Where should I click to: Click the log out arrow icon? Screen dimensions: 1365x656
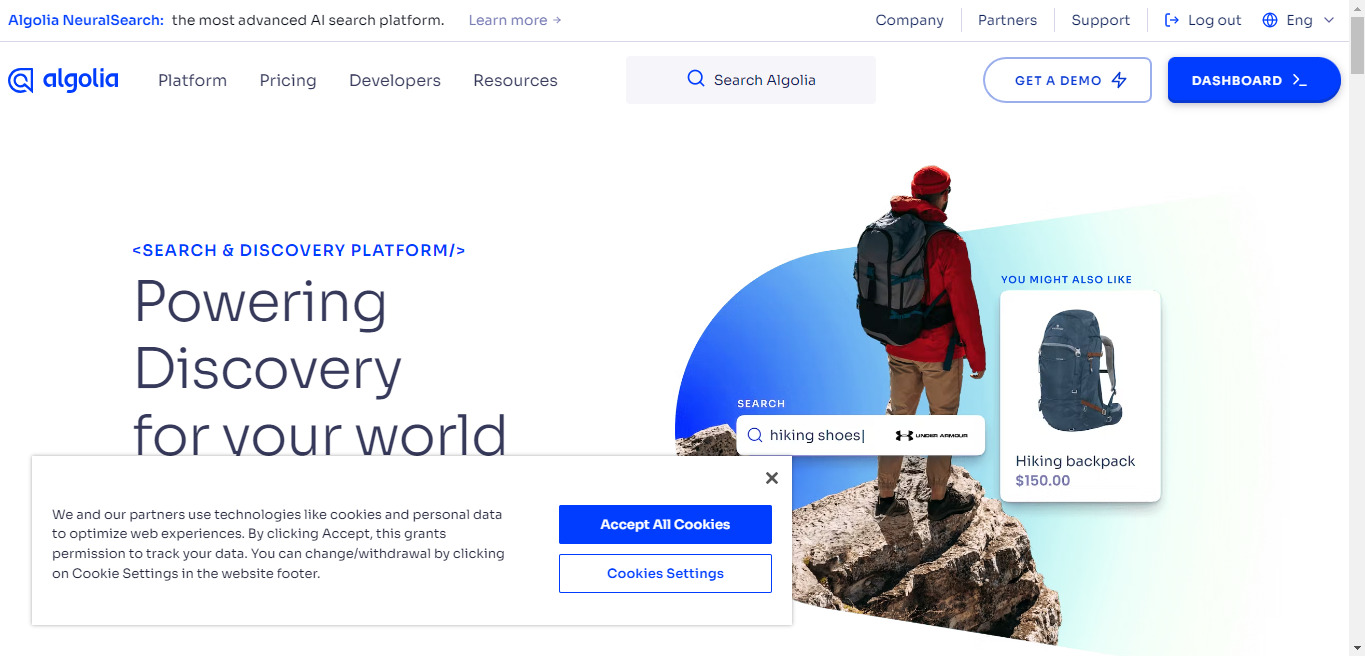point(1172,20)
